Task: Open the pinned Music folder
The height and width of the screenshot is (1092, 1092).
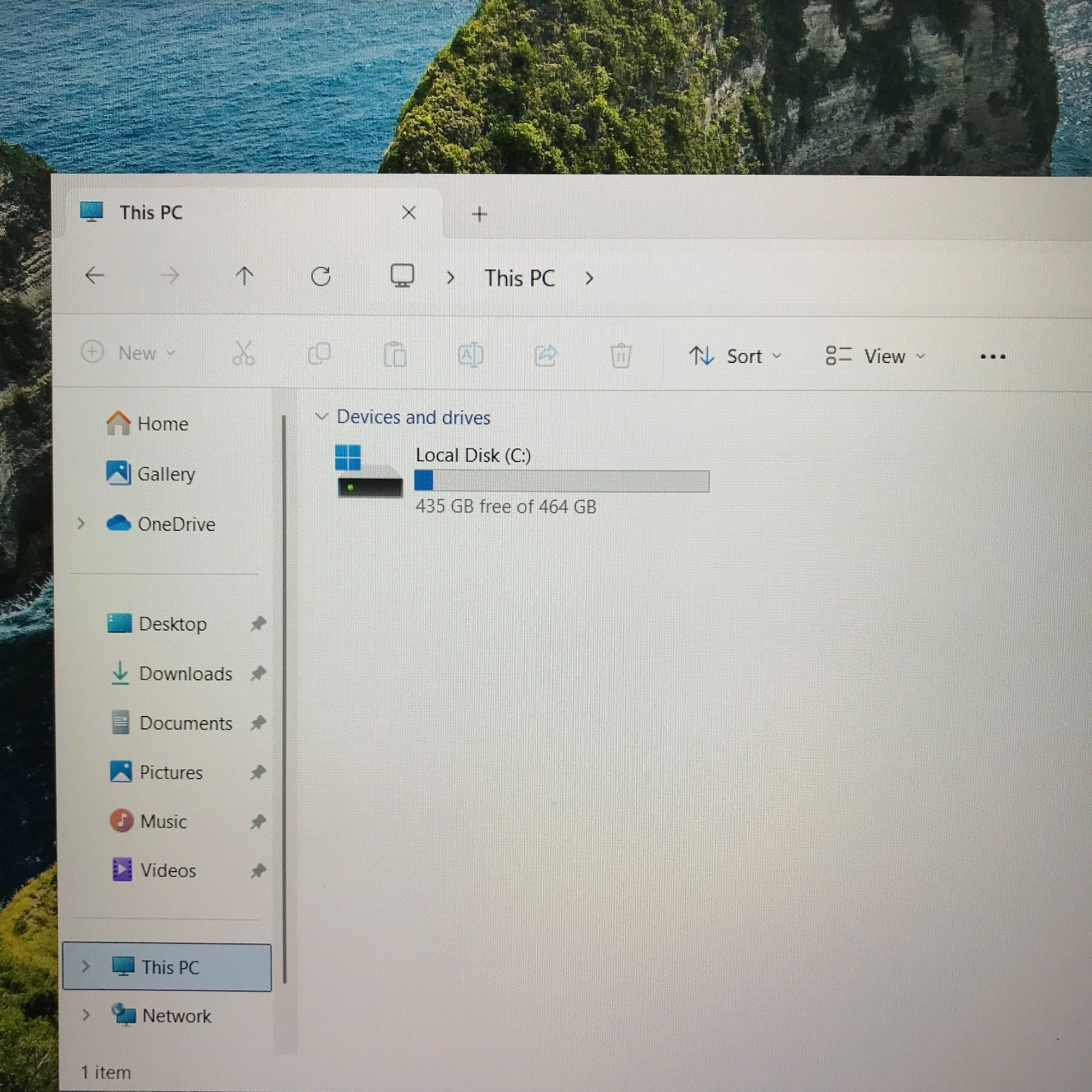Action: [x=148, y=821]
